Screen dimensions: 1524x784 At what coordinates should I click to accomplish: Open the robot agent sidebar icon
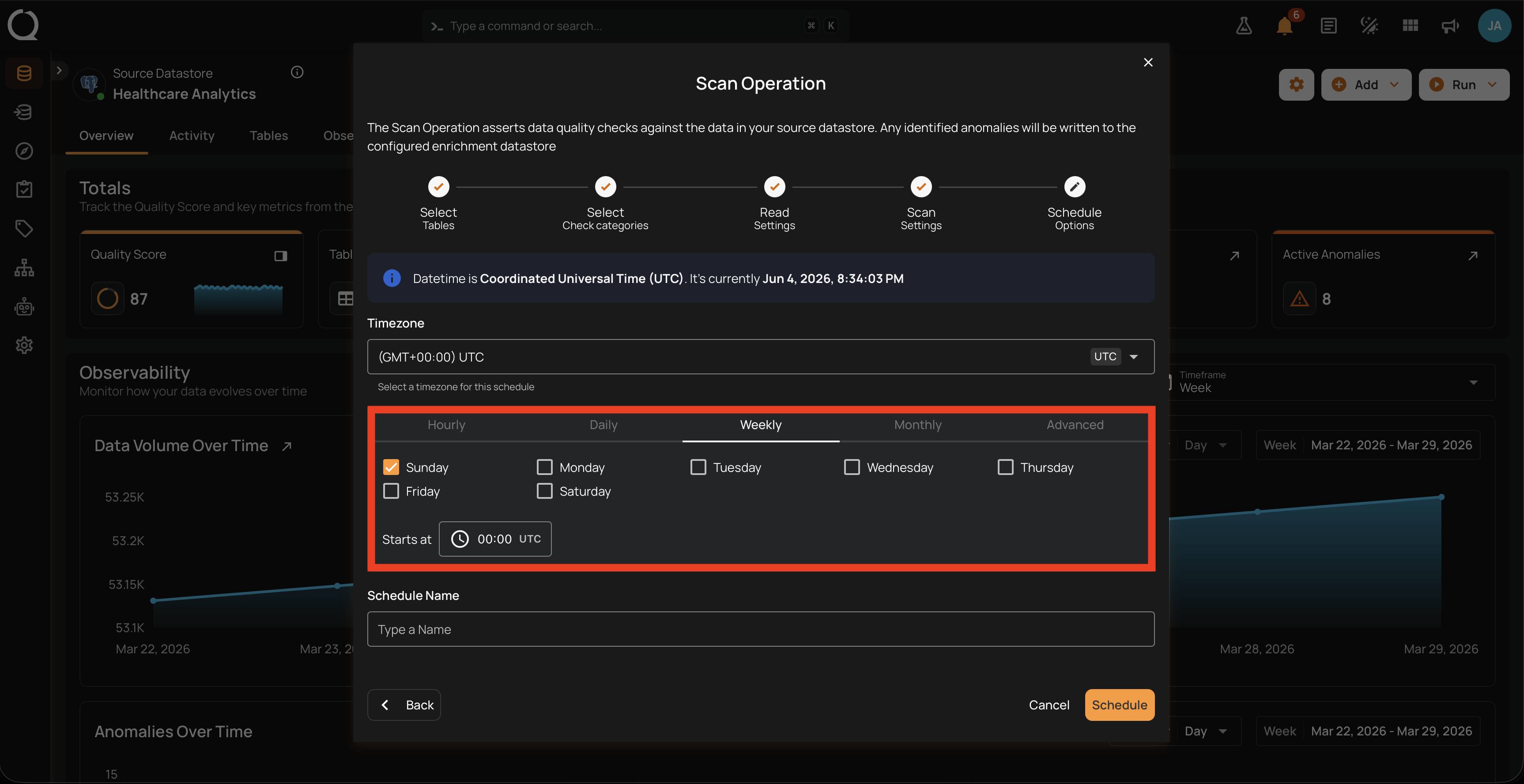pos(24,306)
